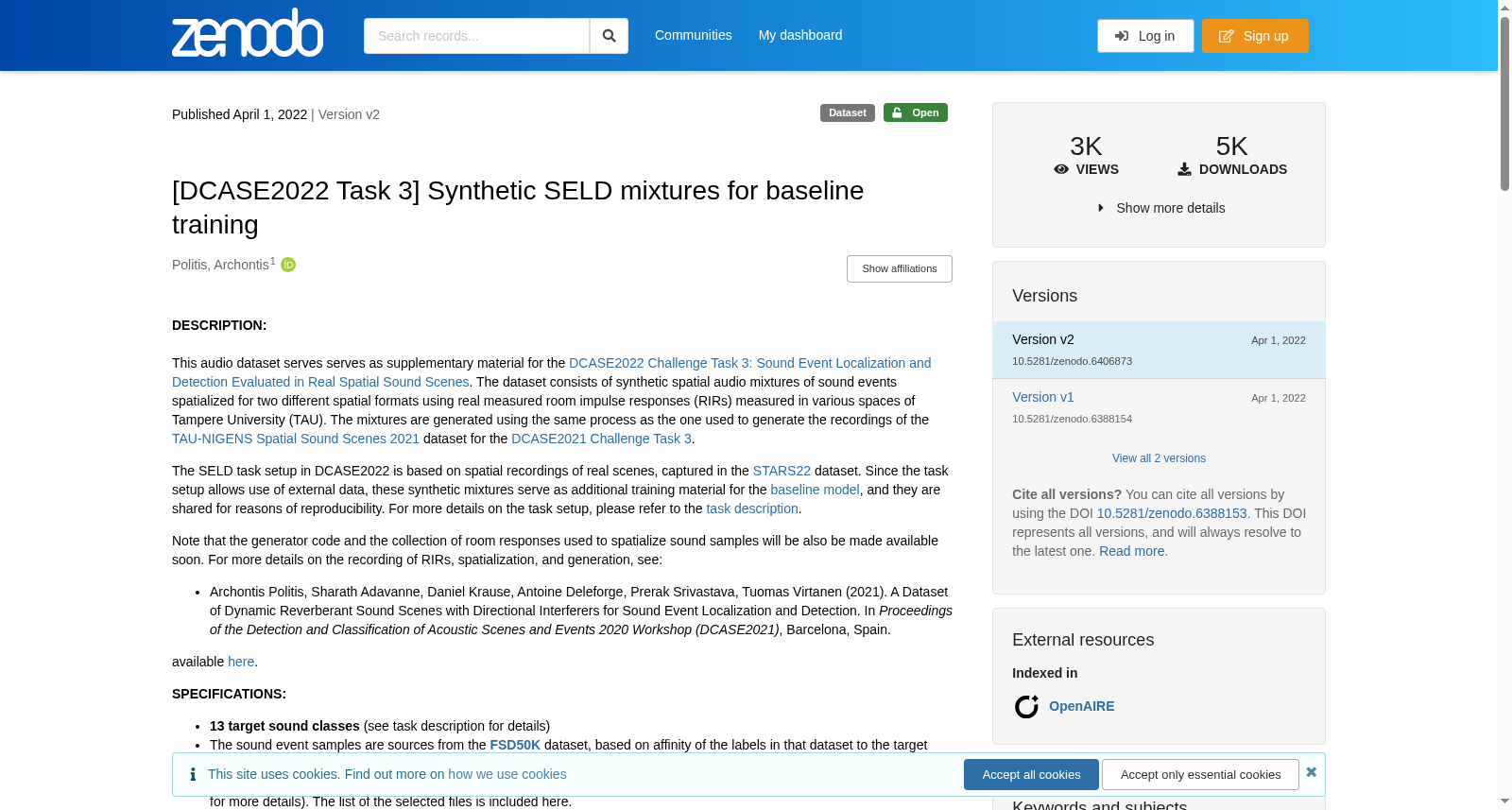Click the author name Politis, Archontis
The image size is (1512, 810).
coord(220,265)
